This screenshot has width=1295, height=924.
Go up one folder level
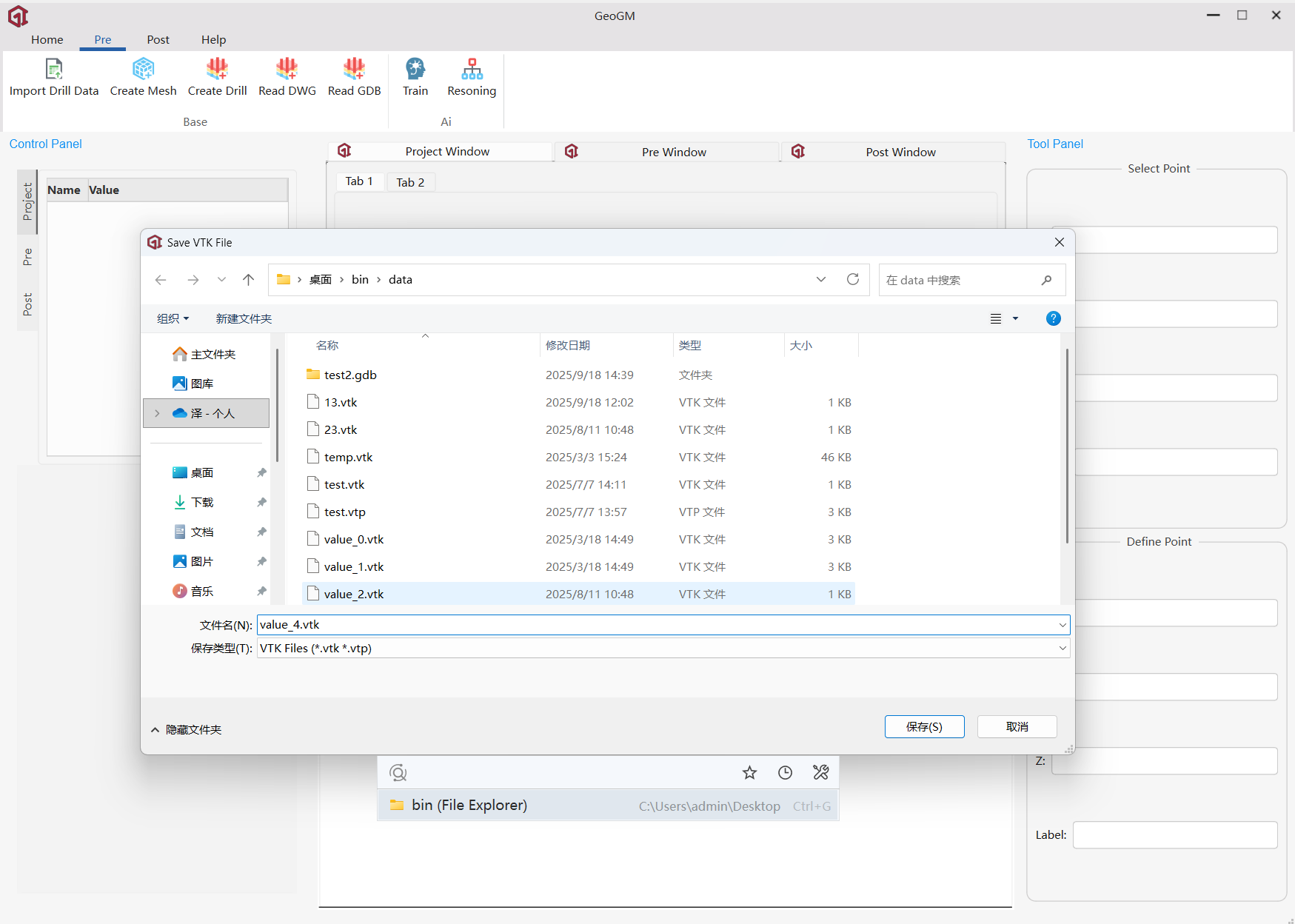(248, 280)
